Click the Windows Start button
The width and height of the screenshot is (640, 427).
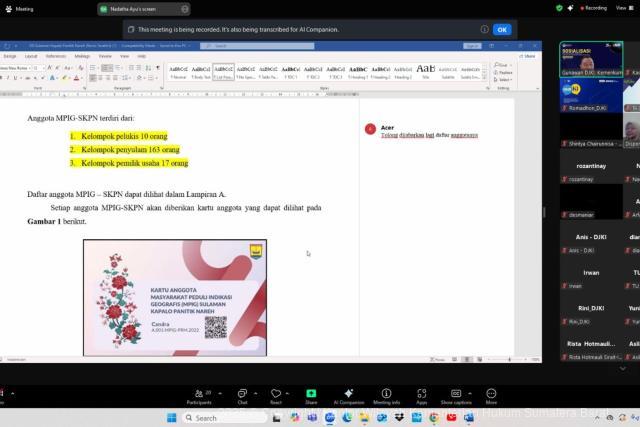(171, 418)
